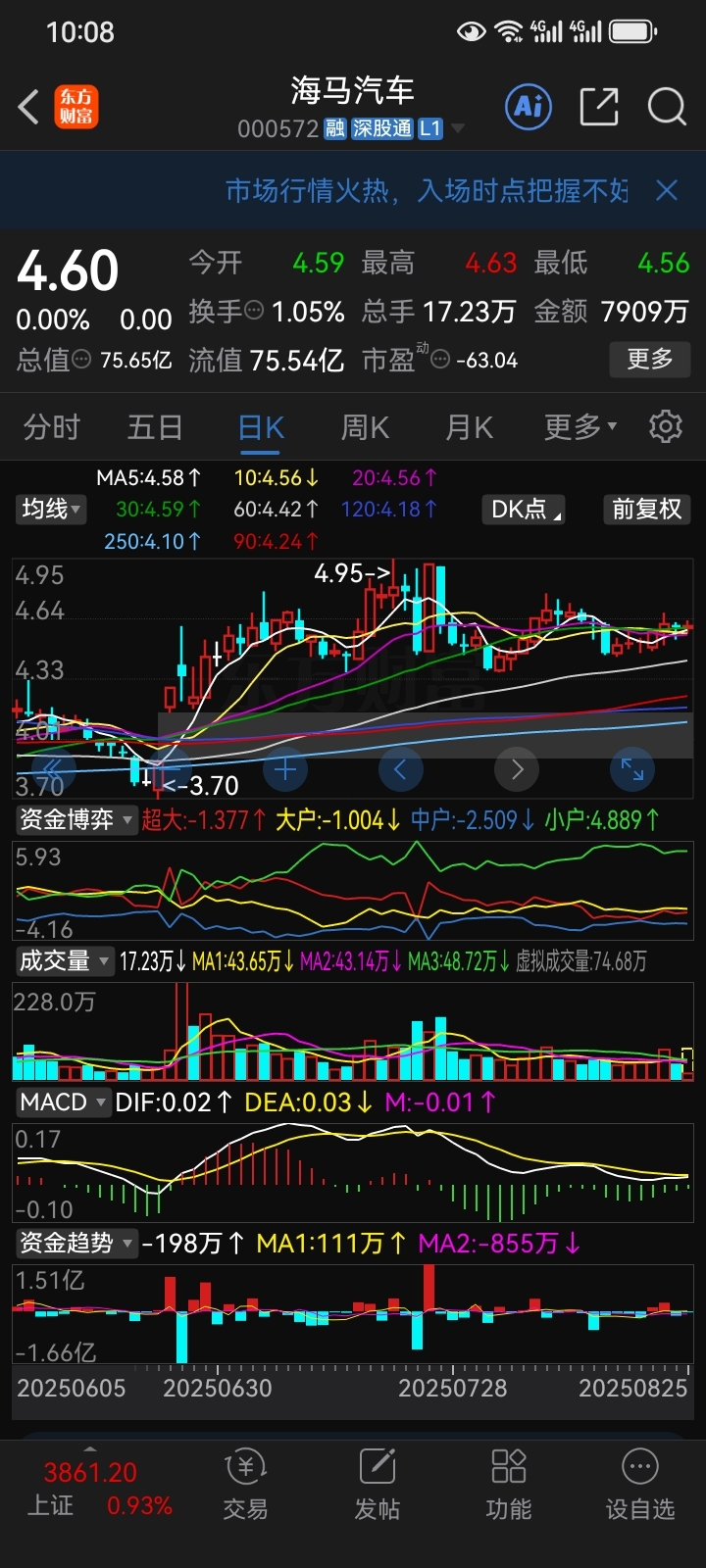Screen dimensions: 706x1568
Task: Tap the 深股通 tag badge
Action: click(382, 129)
